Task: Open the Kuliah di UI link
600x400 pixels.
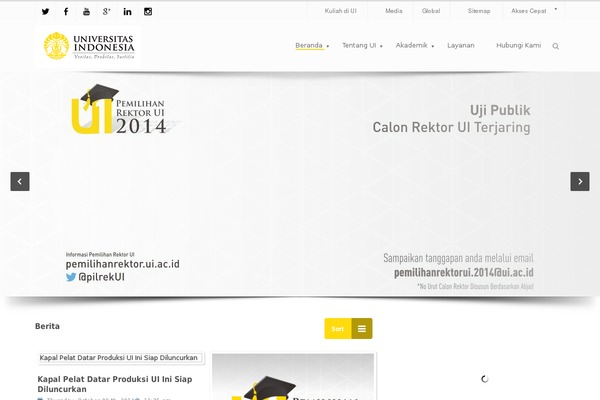Action: pos(341,11)
